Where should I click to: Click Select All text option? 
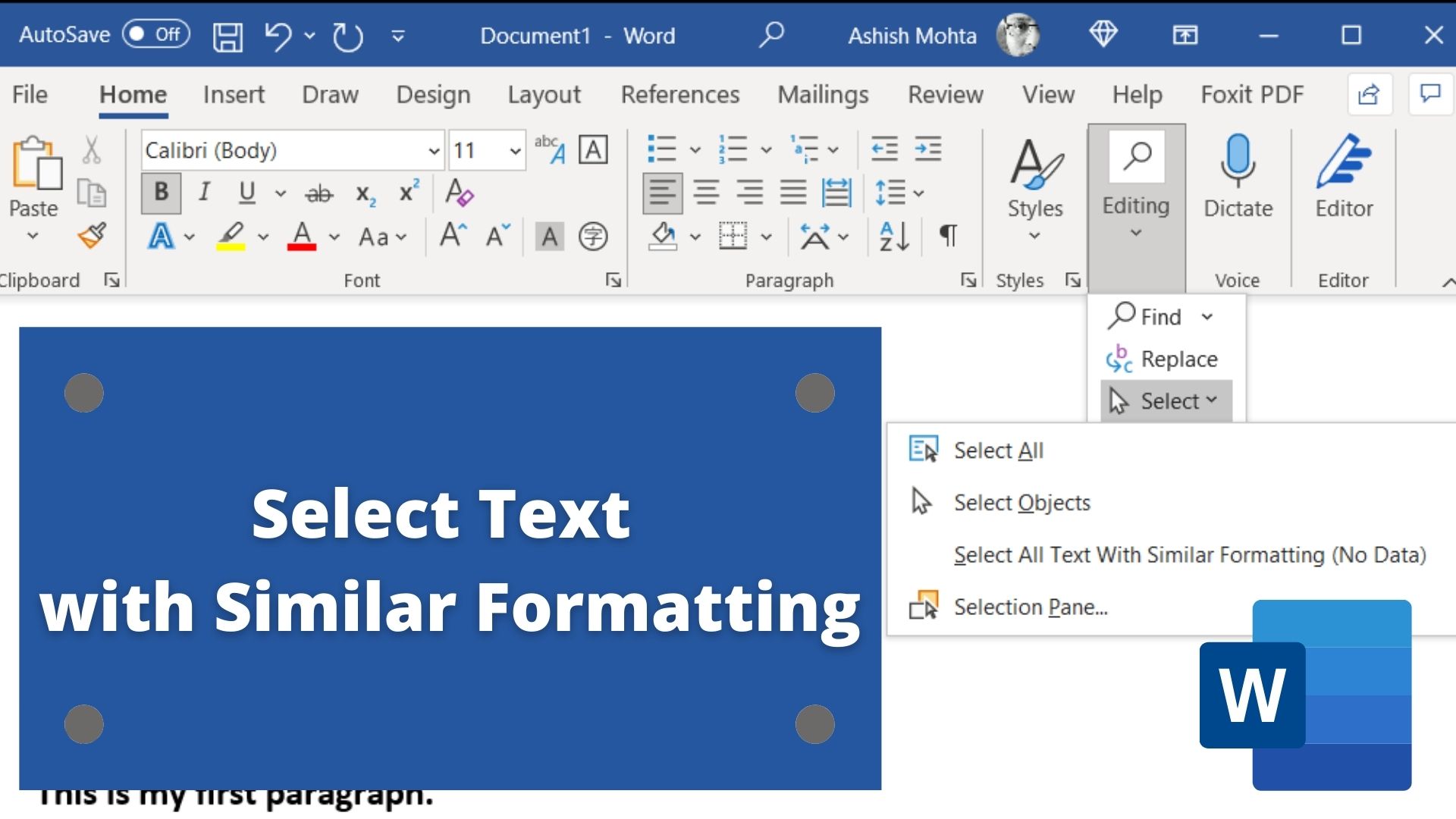[997, 449]
